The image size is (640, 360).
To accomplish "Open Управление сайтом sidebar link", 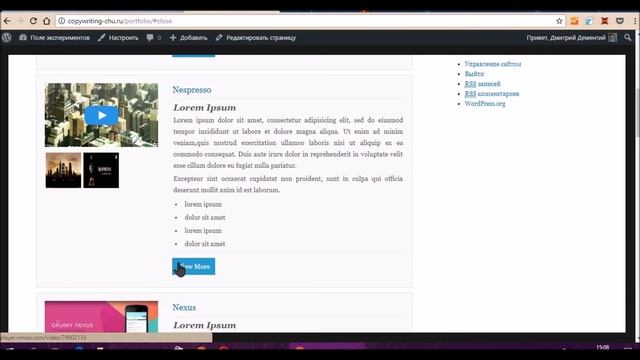I will [x=493, y=64].
